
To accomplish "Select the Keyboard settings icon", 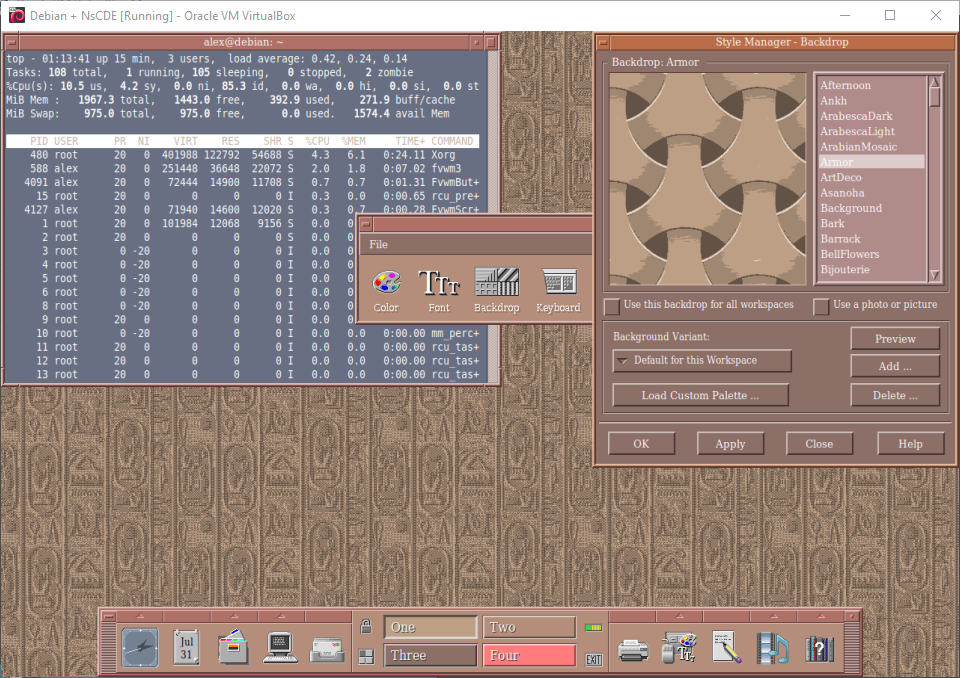I will click(558, 283).
